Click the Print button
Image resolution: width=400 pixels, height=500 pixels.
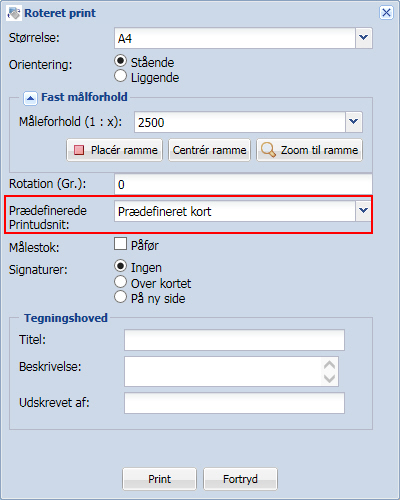point(159,479)
